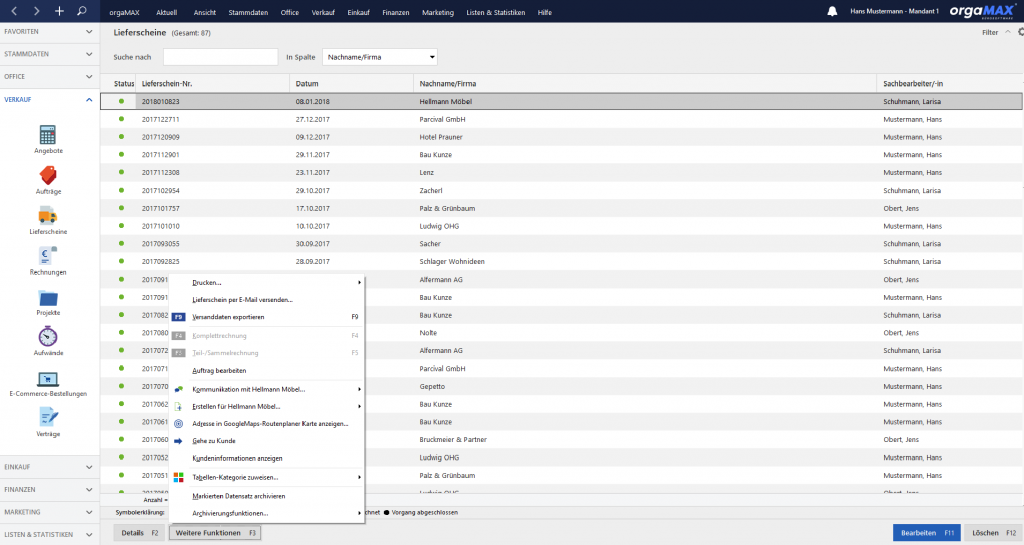Open the Verträge module icon

coord(48,418)
